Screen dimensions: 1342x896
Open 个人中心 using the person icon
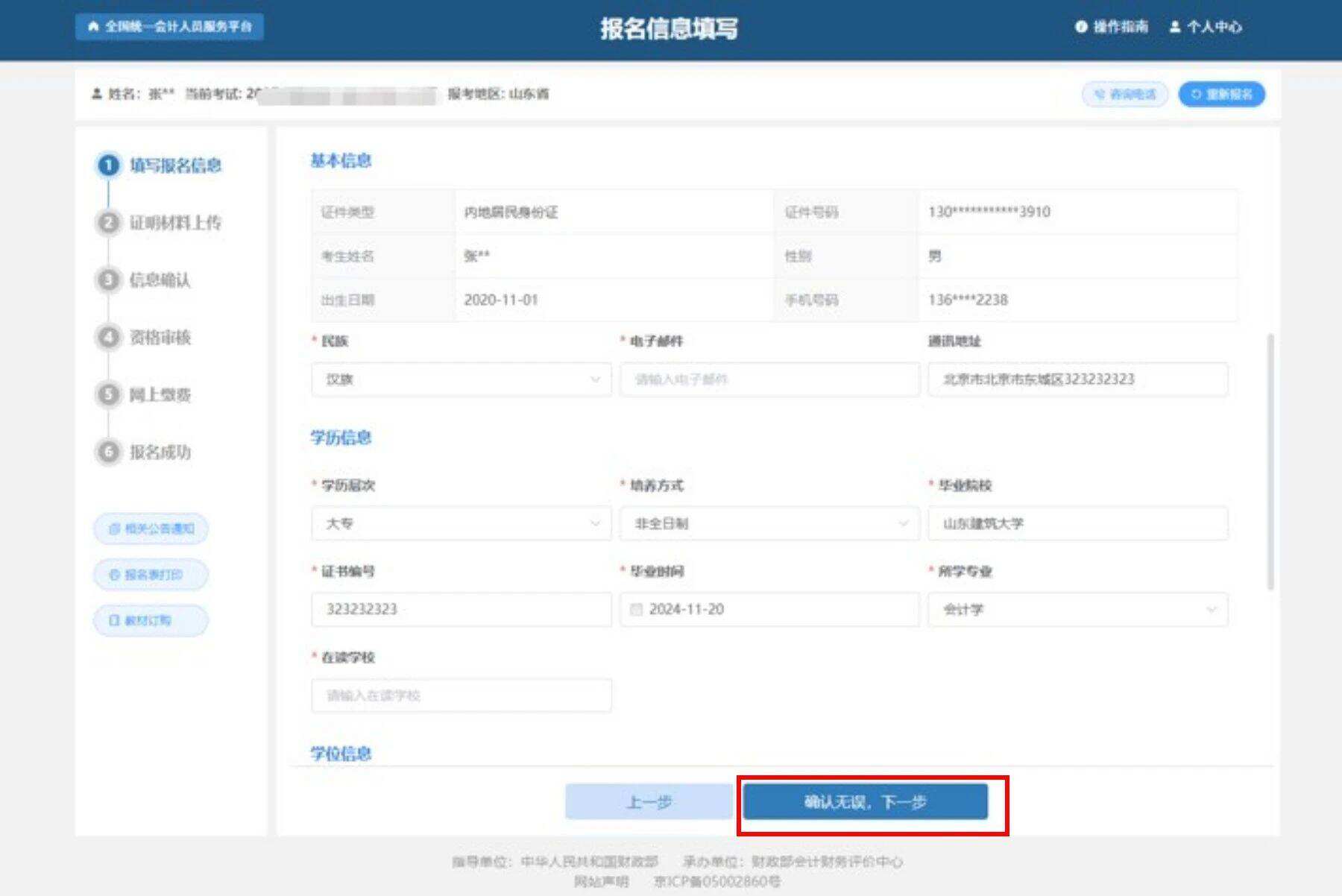click(1176, 27)
